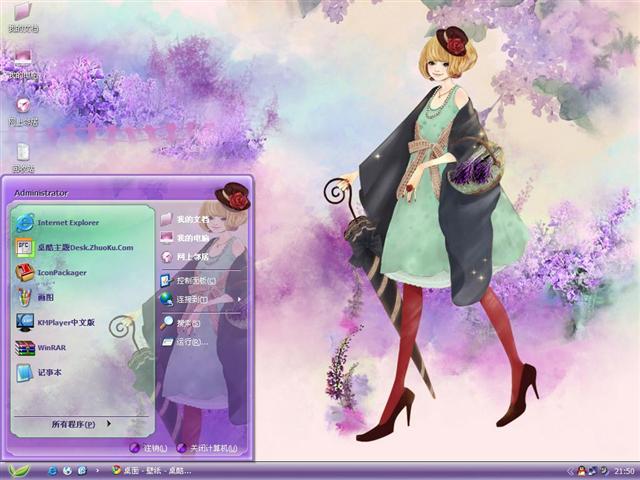Click the 关闭计算机(U) shutdown button
This screenshot has width=640, height=480.
[207, 448]
